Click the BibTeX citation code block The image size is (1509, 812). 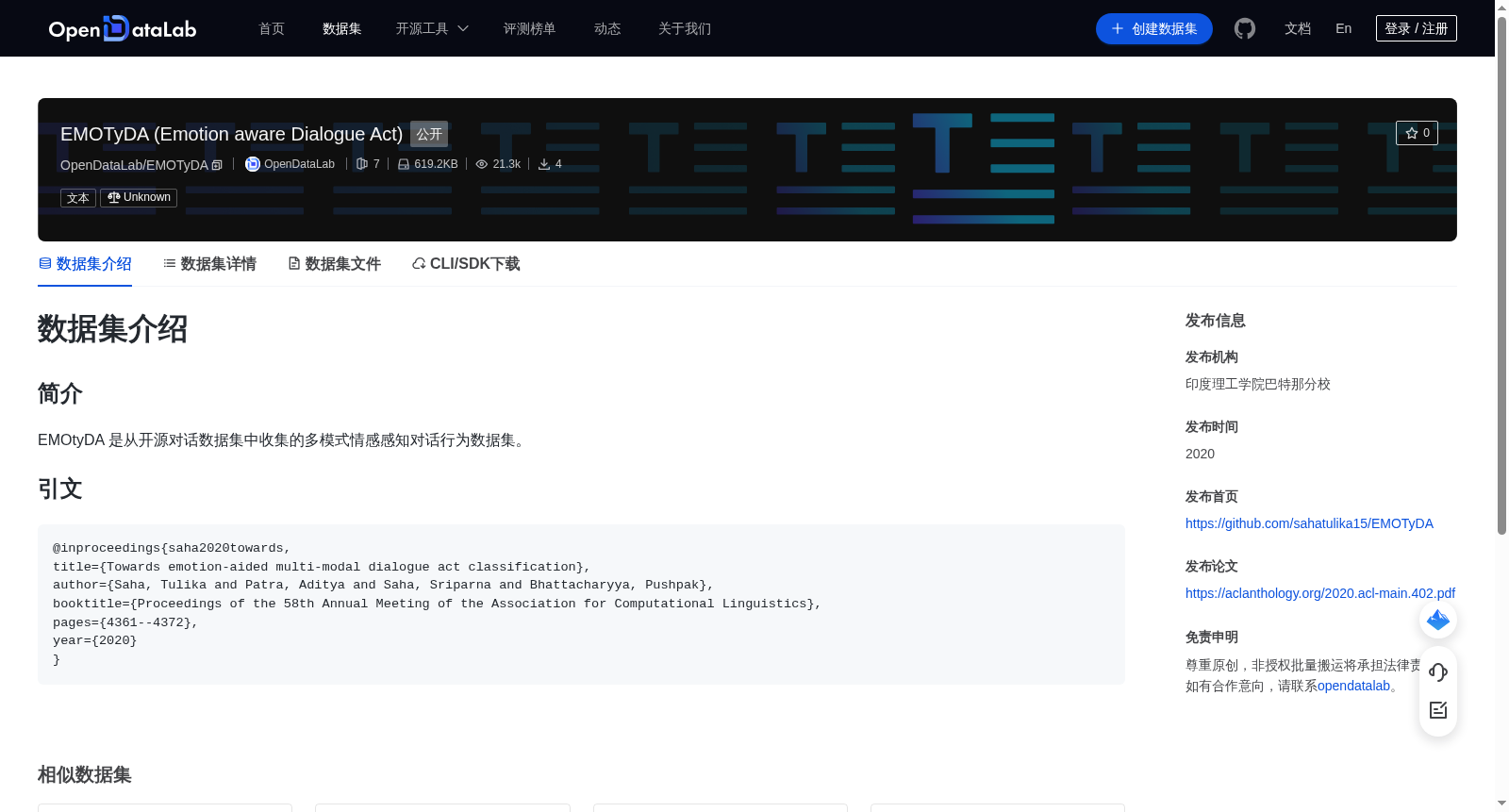[581, 605]
